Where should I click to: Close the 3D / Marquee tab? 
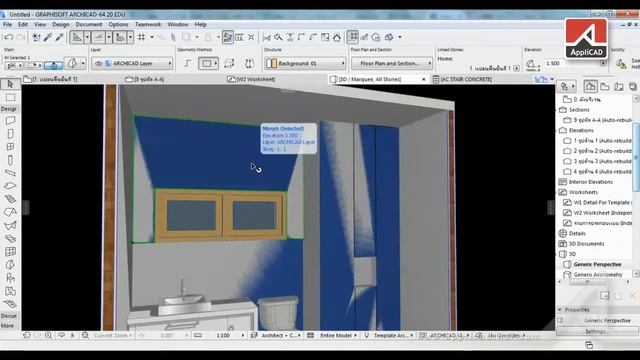click(x=424, y=79)
